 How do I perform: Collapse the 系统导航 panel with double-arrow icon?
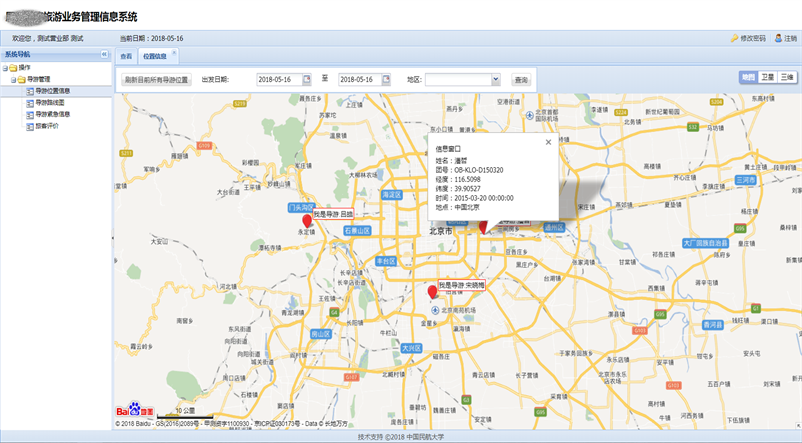104,54
